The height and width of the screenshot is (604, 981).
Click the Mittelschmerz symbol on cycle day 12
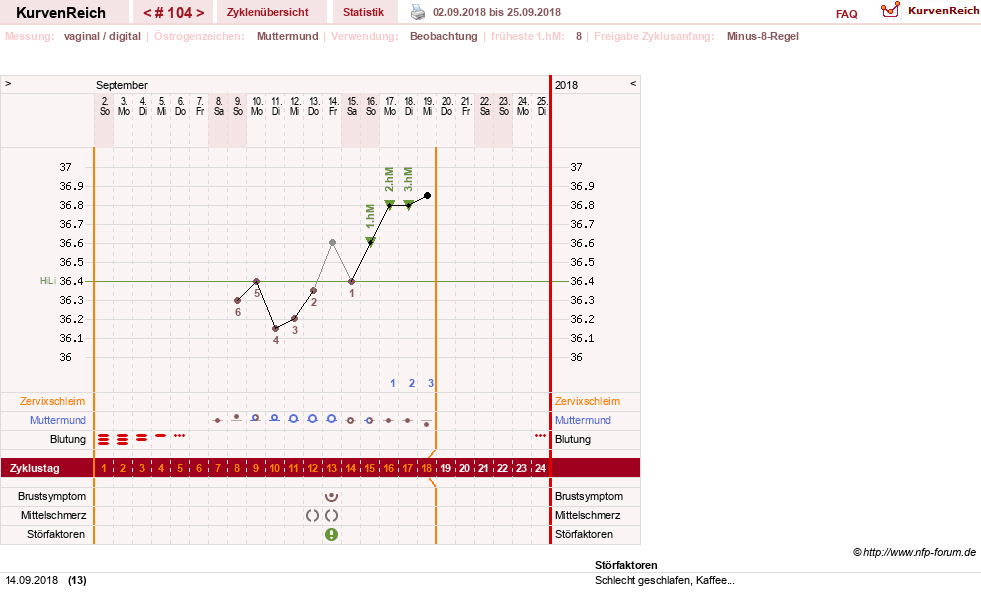coord(312,516)
